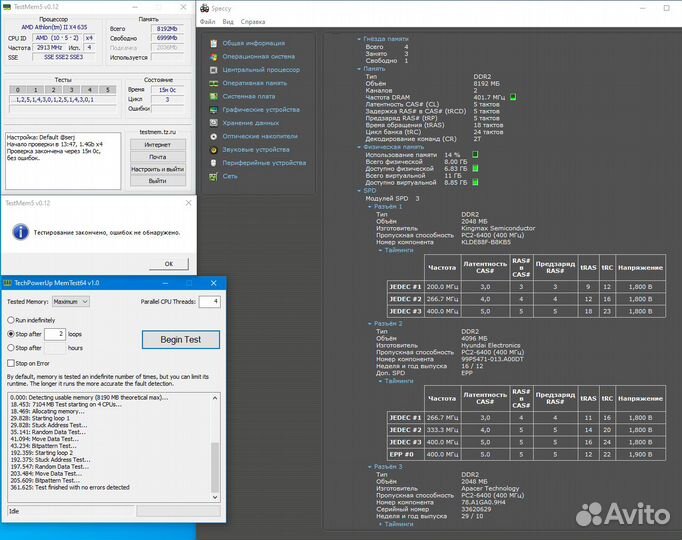Click the green DRAM frequency indicator
The width and height of the screenshot is (682, 540).
[x=513, y=97]
